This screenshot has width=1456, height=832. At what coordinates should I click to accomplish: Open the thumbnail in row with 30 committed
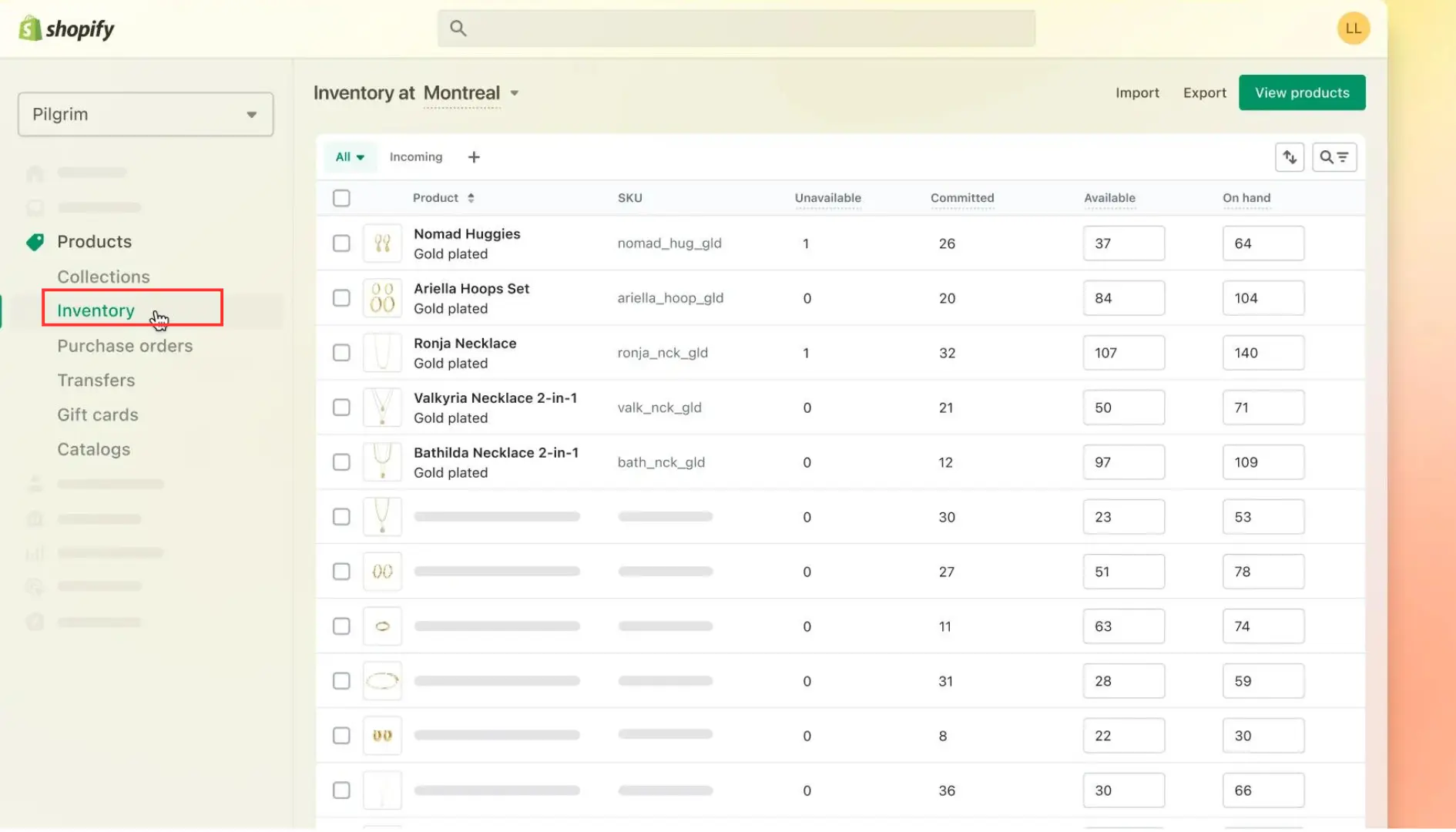point(382,517)
